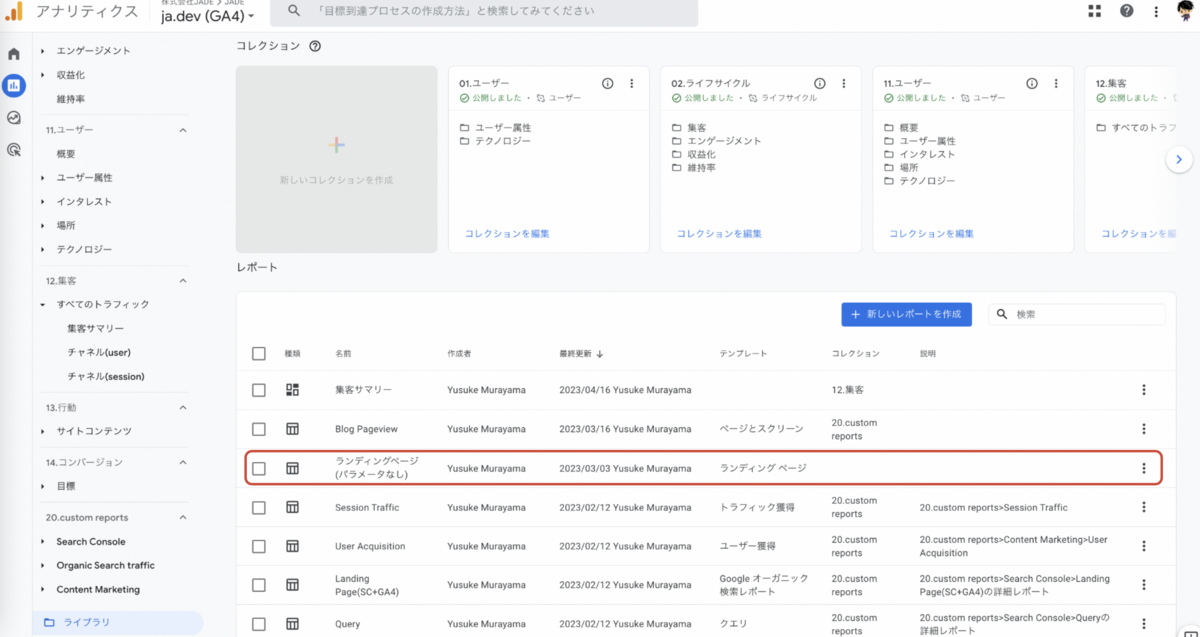
Task: Tick the Session Traffic row checkbox
Action: pos(258,507)
